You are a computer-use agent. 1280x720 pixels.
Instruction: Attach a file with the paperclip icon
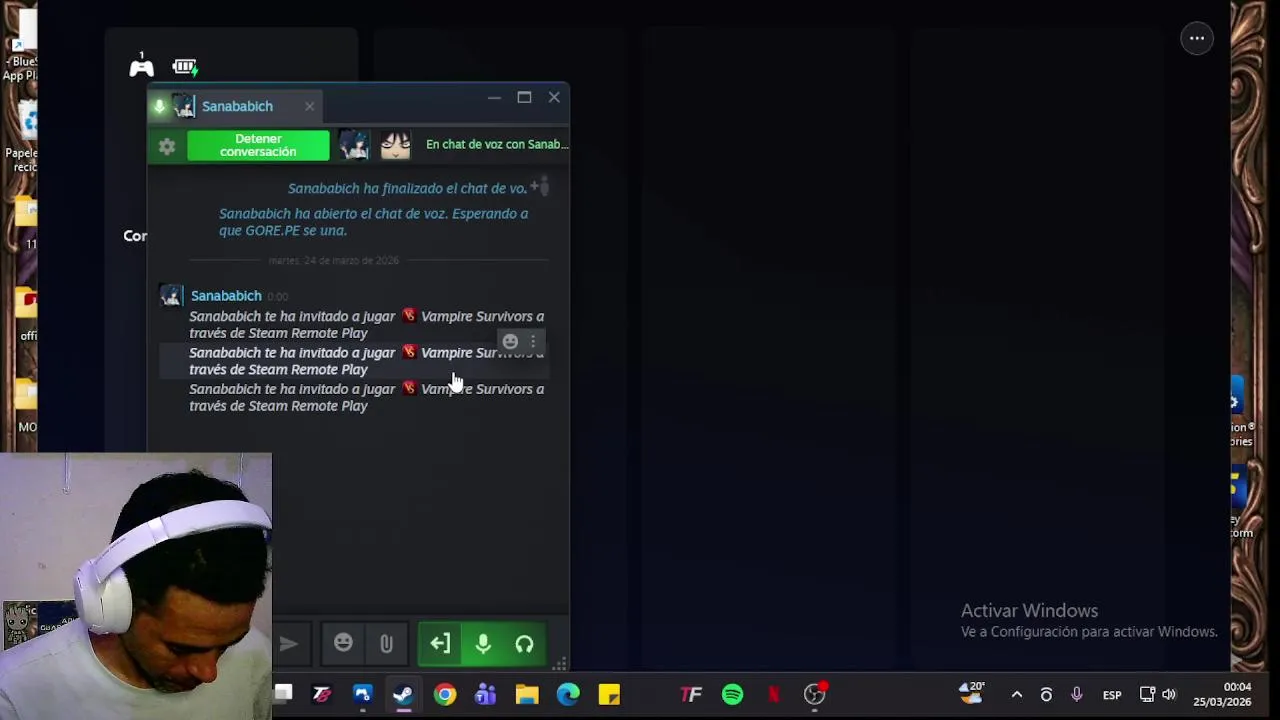[x=386, y=644]
